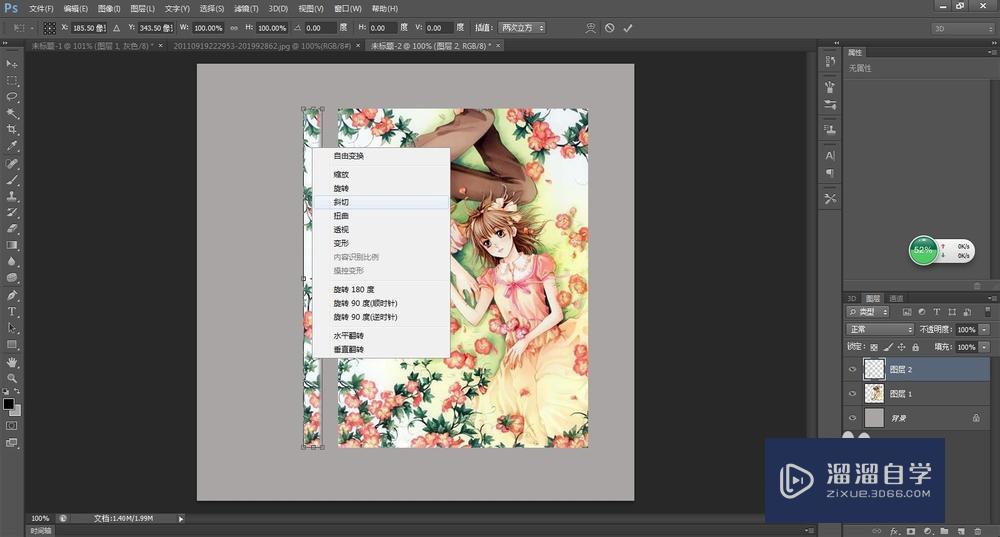Select the Text tool in the toolbar
This screenshot has width=1000, height=537.
coord(12,312)
